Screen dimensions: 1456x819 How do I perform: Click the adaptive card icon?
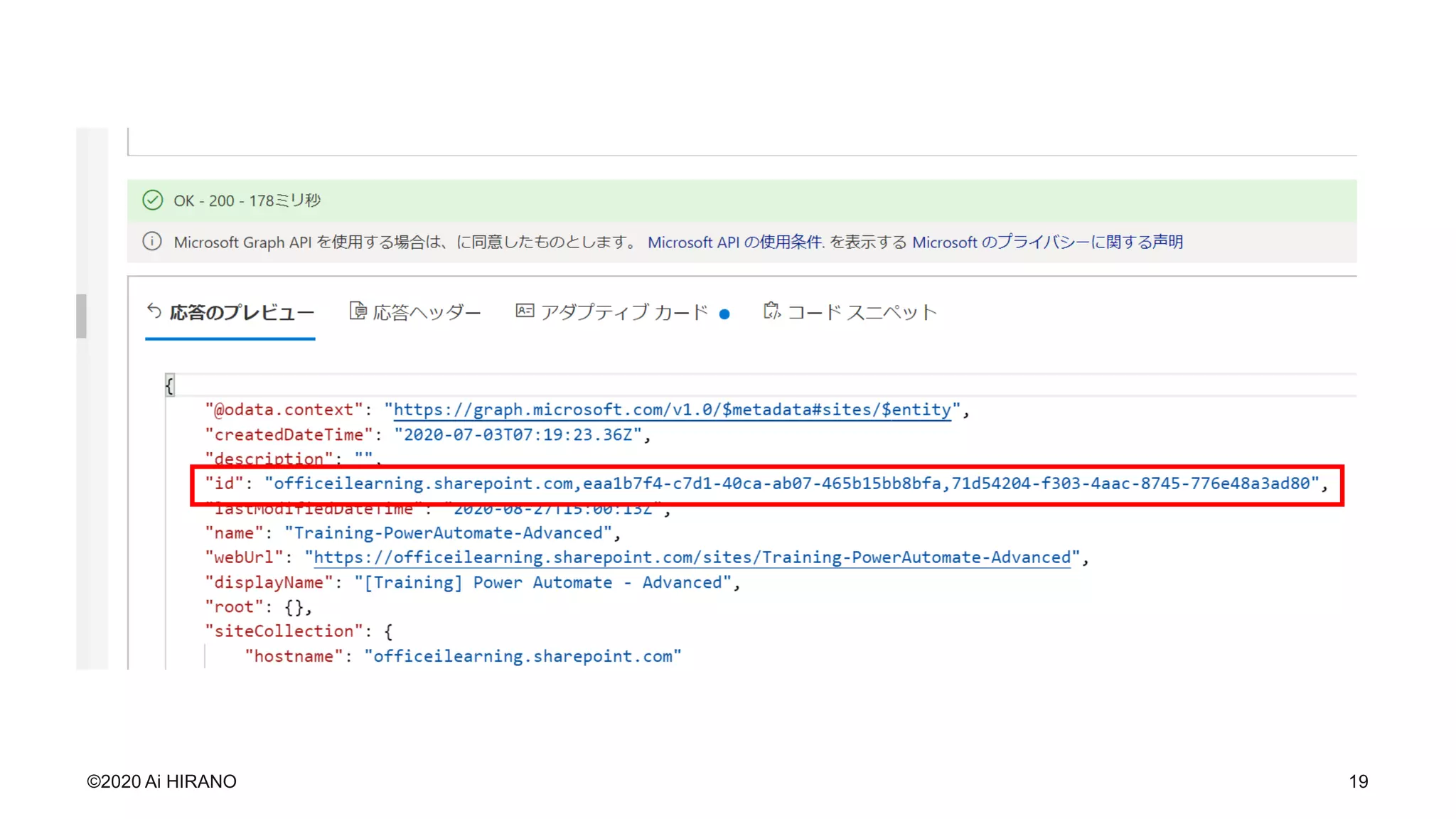click(x=525, y=311)
